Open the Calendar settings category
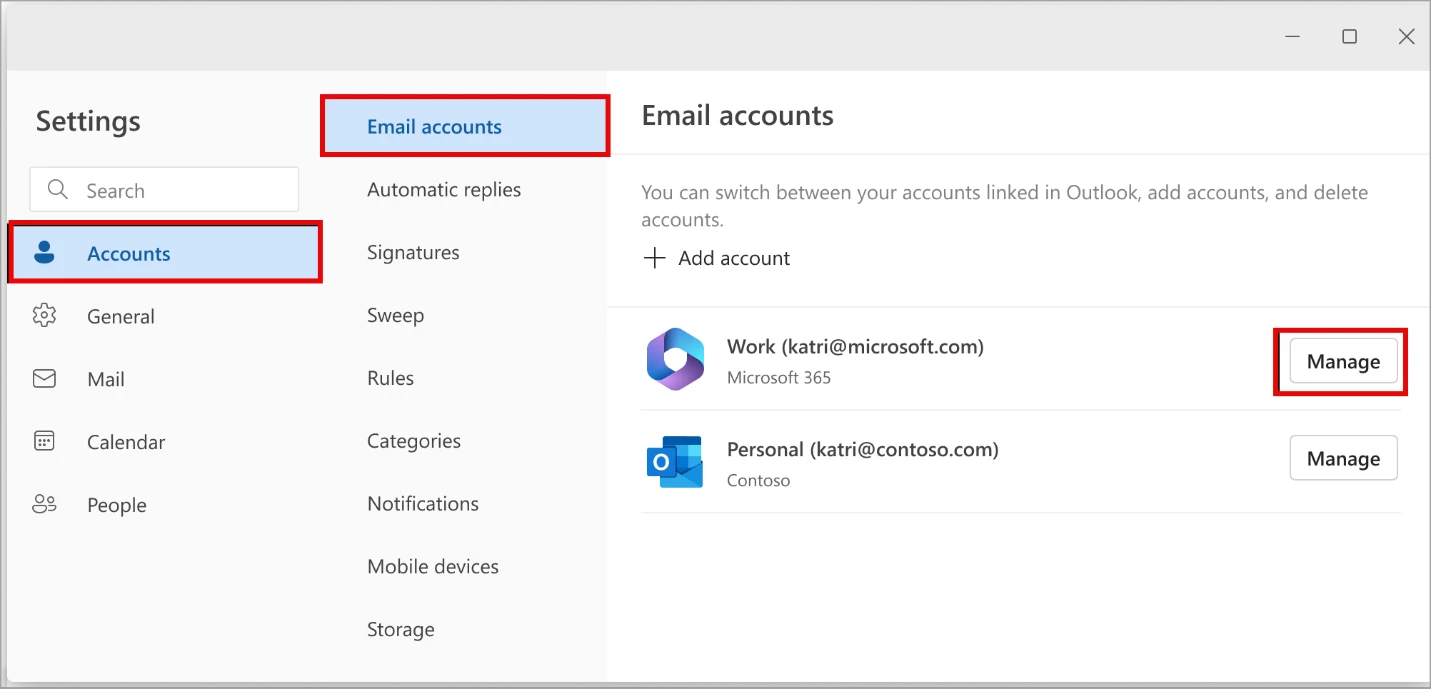Viewport: 1431px width, 689px height. (x=165, y=442)
